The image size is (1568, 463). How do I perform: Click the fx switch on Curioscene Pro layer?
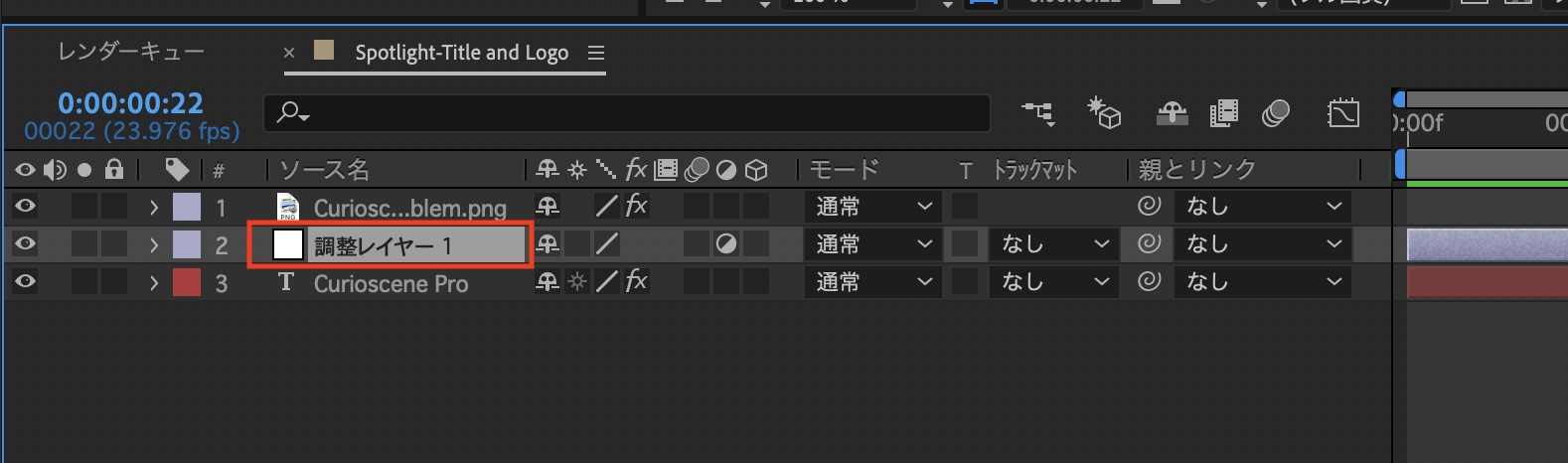tap(636, 282)
